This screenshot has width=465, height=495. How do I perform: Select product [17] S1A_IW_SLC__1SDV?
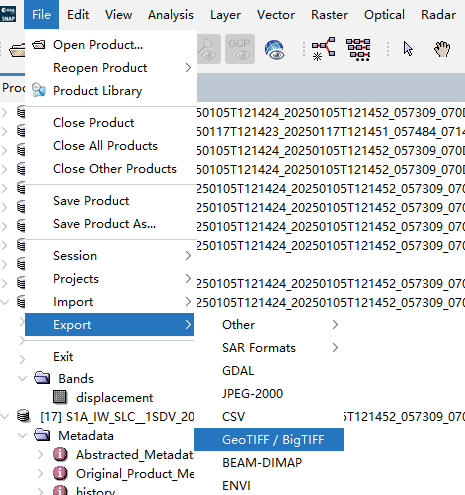tap(117, 417)
